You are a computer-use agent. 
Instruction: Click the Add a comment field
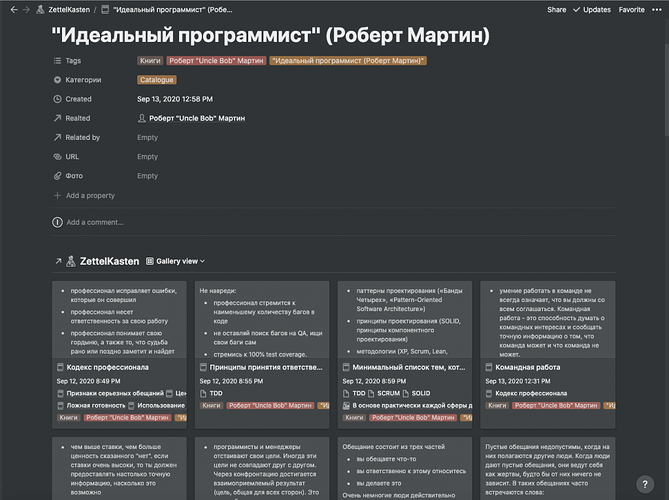(x=96, y=222)
